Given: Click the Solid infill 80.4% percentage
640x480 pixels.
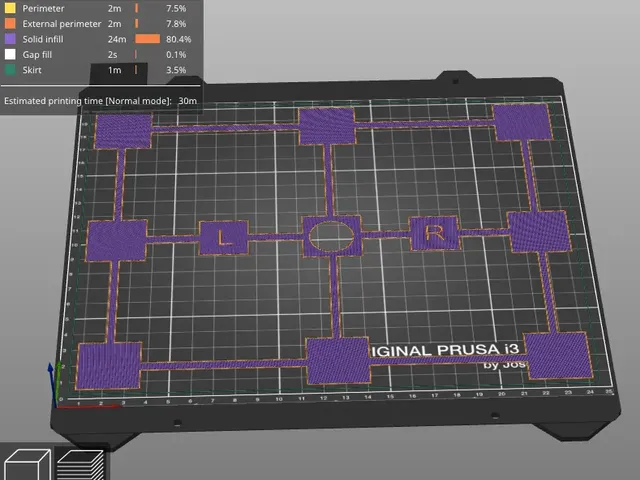Looking at the screenshot, I should (178, 39).
